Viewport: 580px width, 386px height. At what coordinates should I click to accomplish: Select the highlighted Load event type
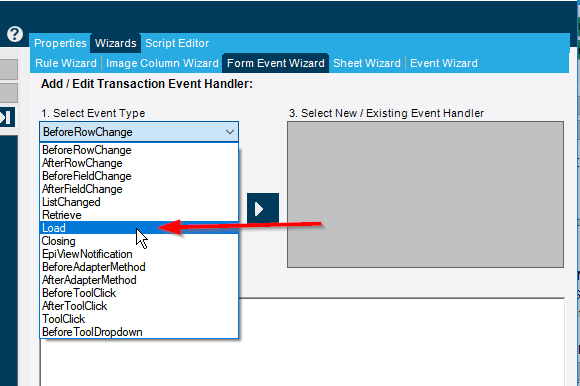[x=139, y=228]
